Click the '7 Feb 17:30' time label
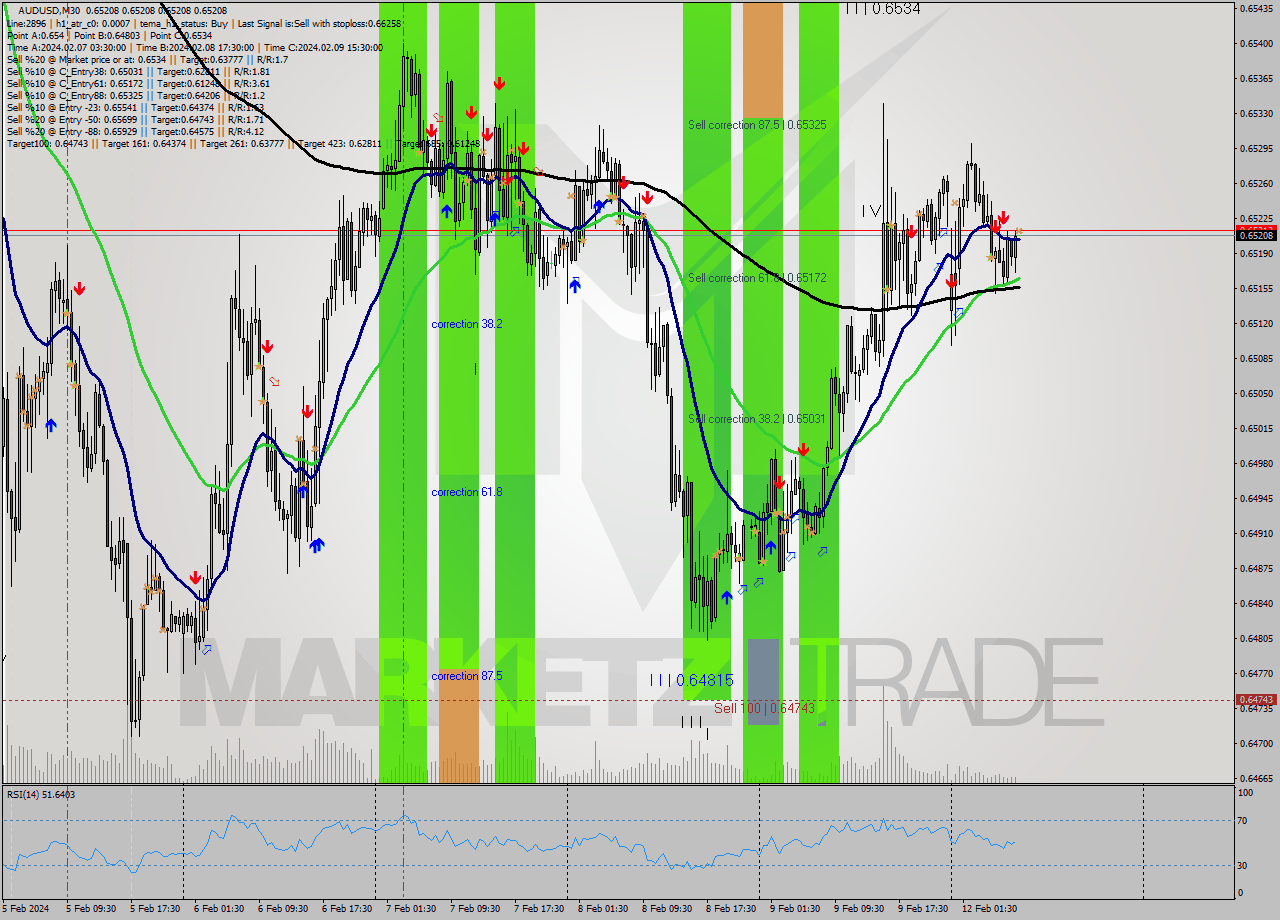The image size is (1280, 920). coord(540,909)
